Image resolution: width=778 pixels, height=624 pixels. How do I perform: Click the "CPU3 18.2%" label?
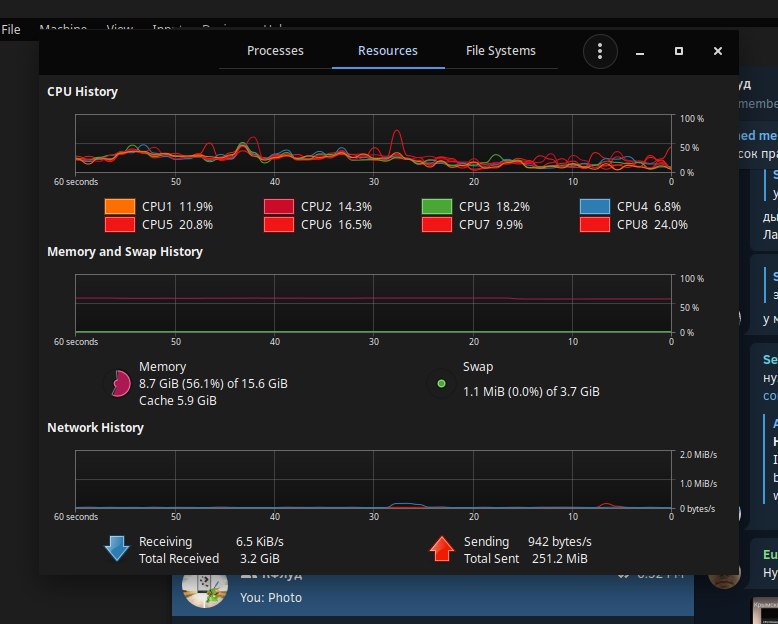pyautogui.click(x=494, y=206)
